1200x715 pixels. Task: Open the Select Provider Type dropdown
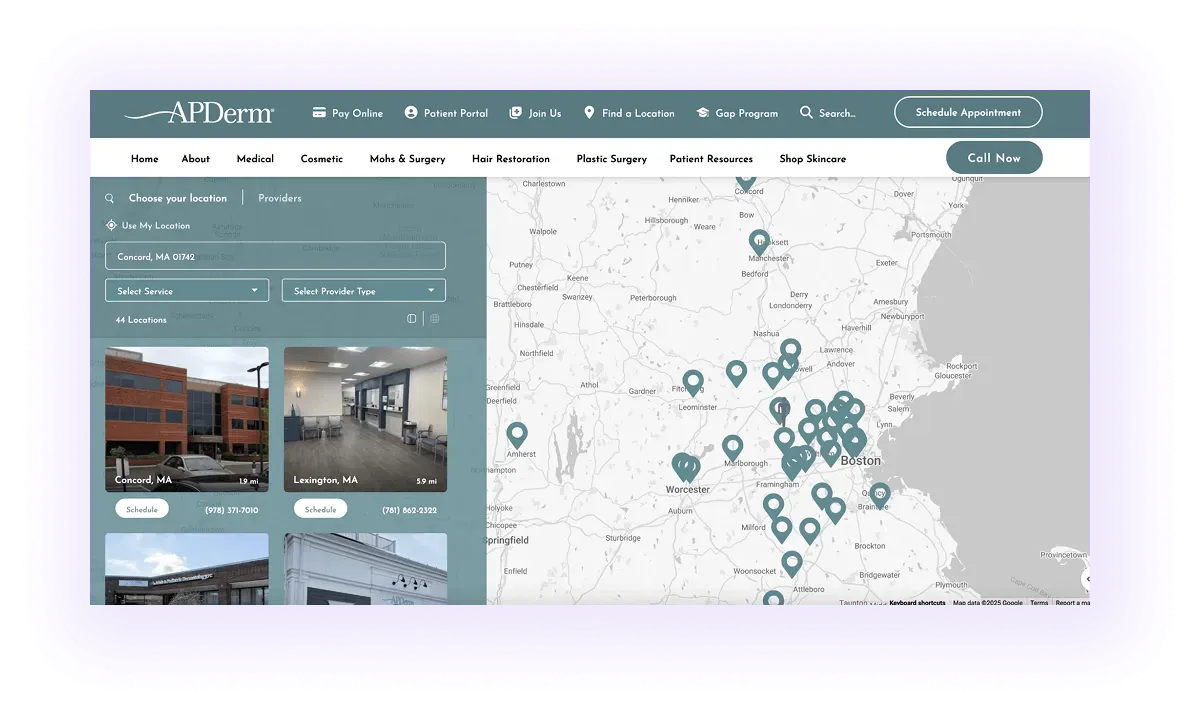coord(364,291)
